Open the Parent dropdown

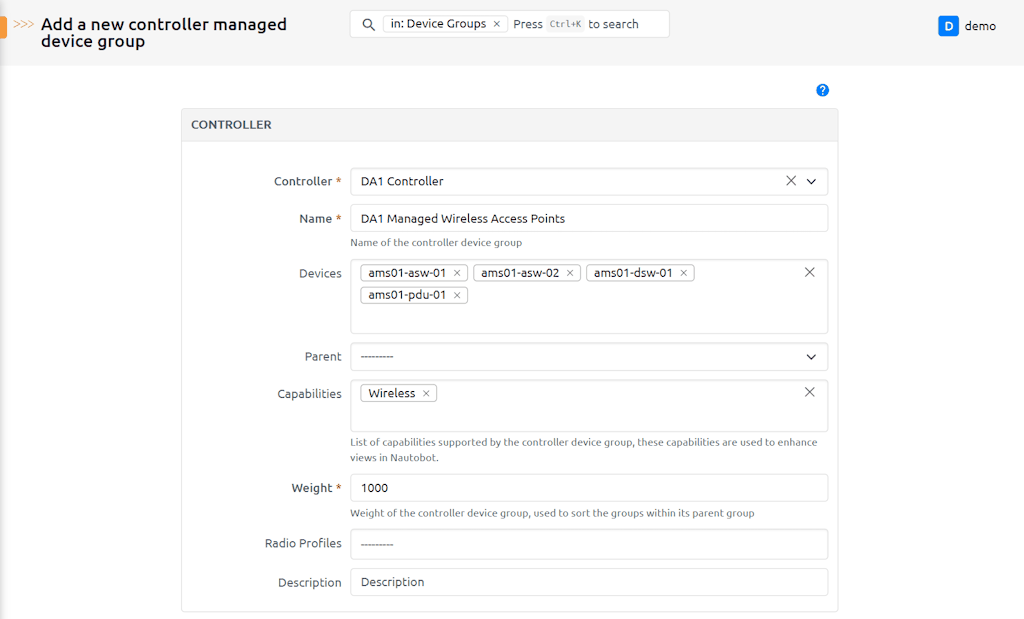[x=588, y=357]
